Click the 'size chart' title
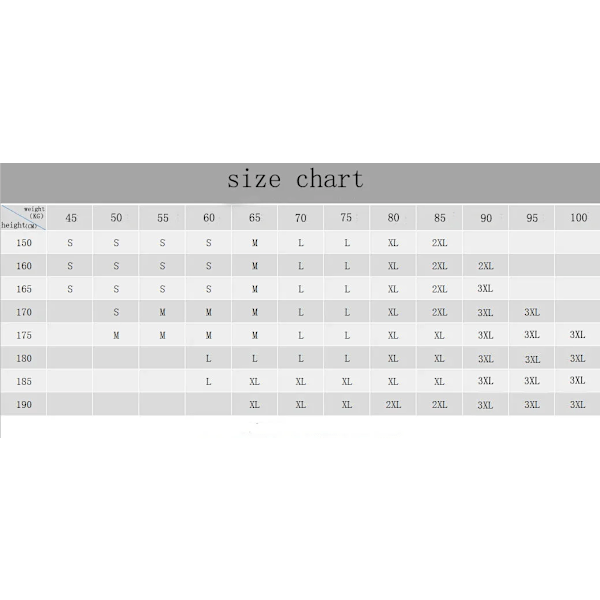The height and width of the screenshot is (600, 600). coord(294,180)
